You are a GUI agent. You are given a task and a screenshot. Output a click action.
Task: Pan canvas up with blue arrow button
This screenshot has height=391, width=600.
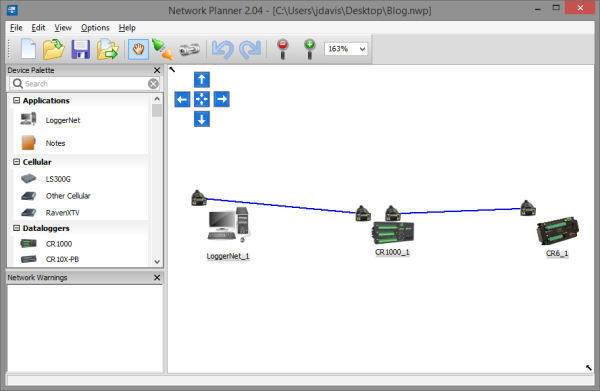pyautogui.click(x=202, y=80)
